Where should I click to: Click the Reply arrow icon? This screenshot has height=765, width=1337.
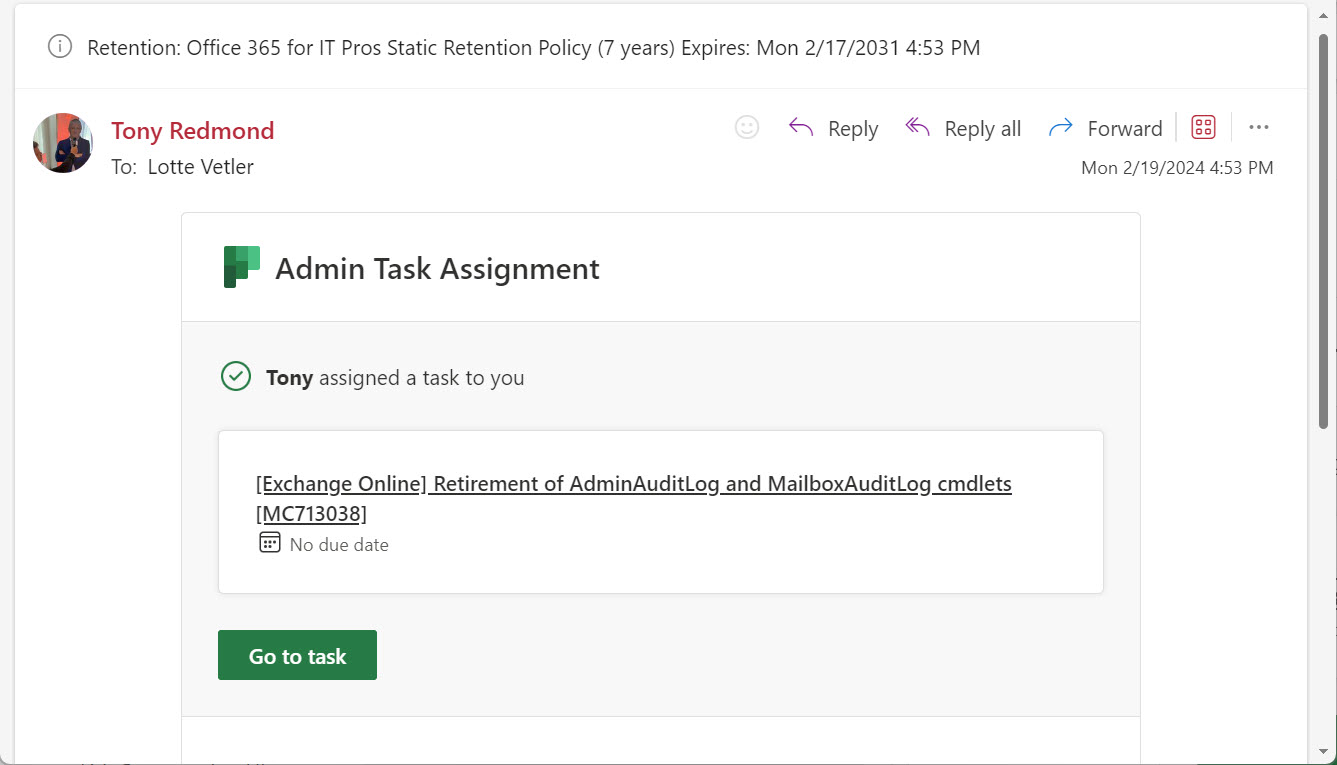(801, 128)
